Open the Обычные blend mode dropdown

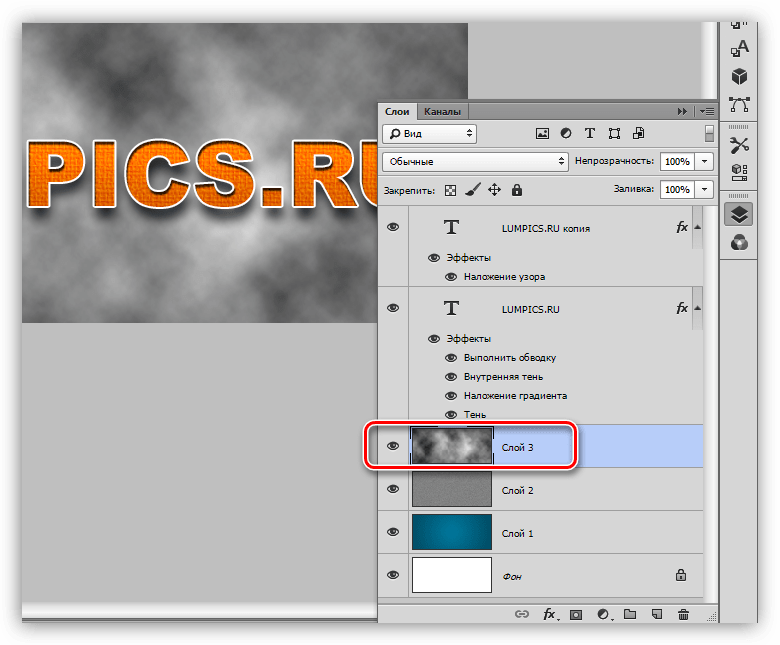pyautogui.click(x=475, y=162)
